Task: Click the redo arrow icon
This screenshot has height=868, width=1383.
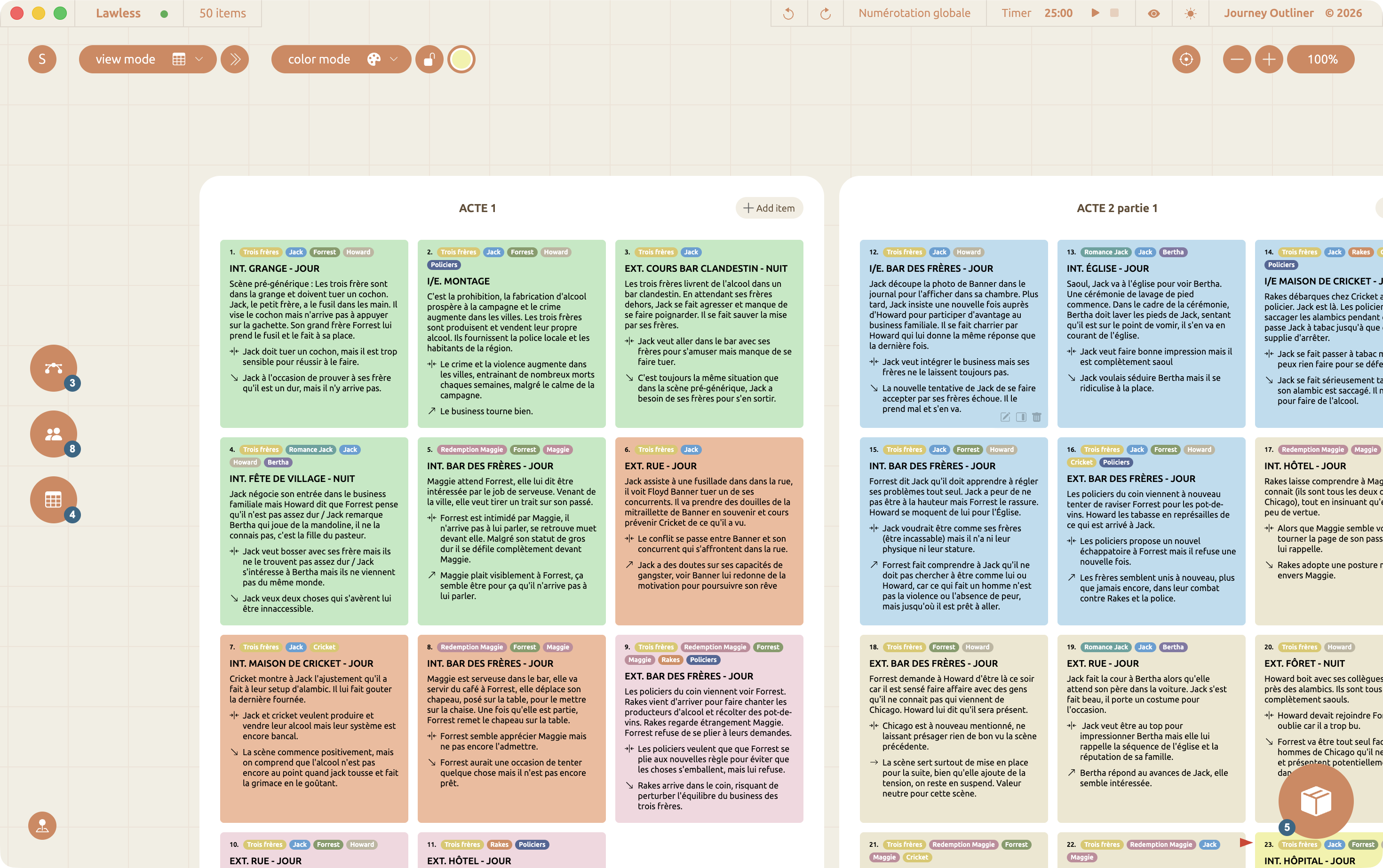Action: [x=825, y=13]
